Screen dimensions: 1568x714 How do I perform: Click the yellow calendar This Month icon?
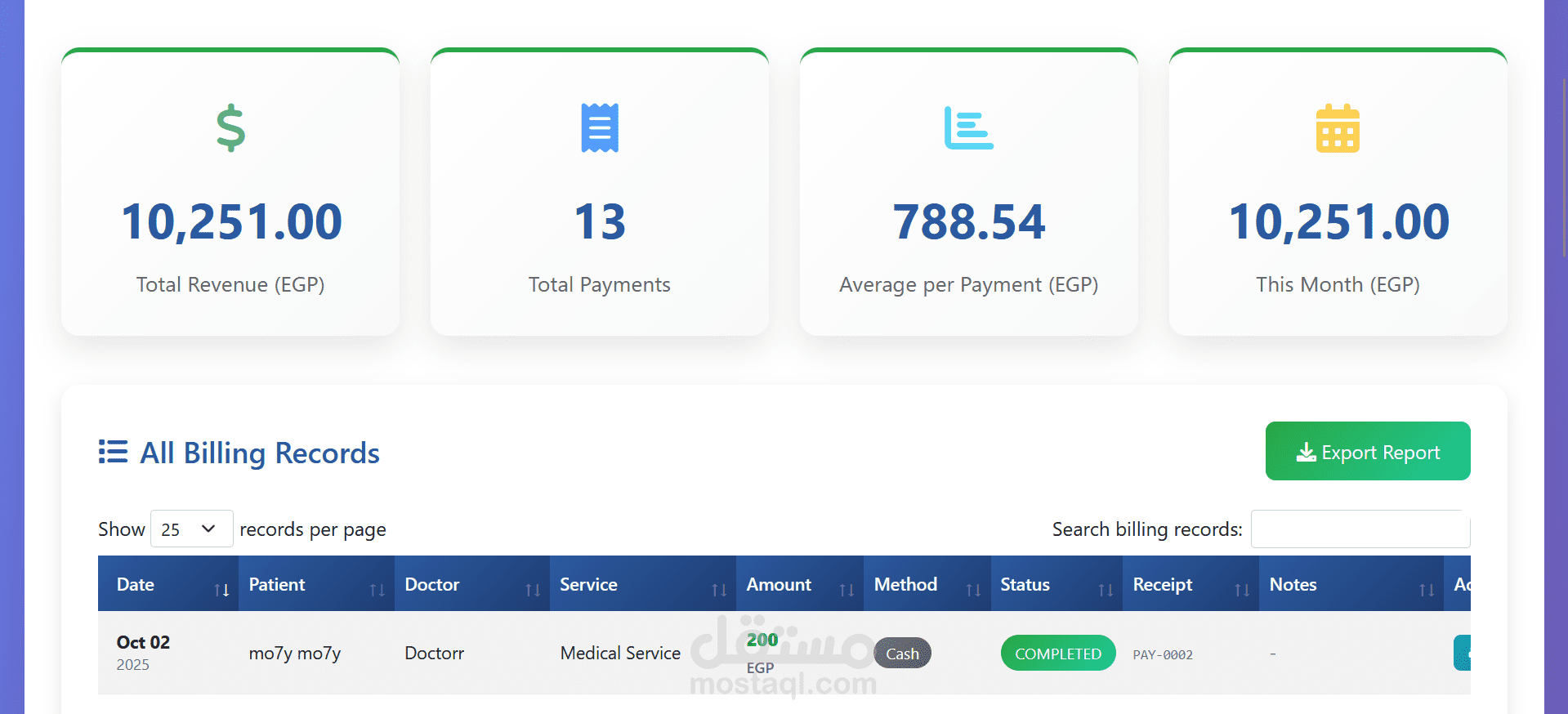pos(1338,128)
